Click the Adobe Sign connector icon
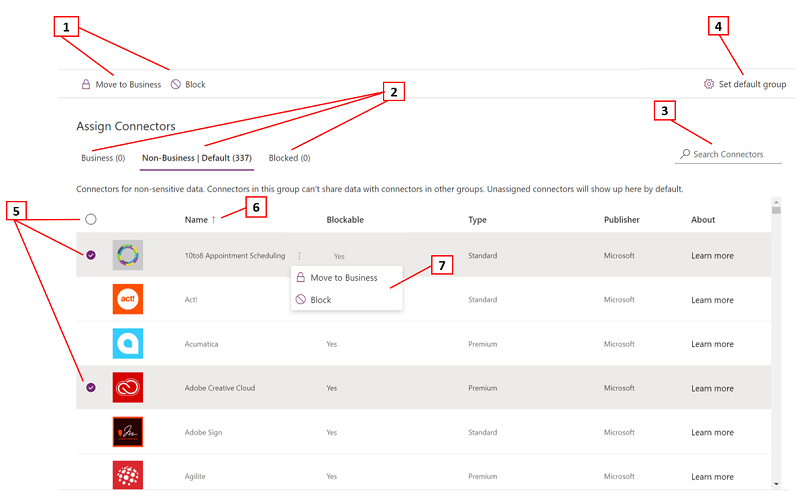 click(x=128, y=432)
